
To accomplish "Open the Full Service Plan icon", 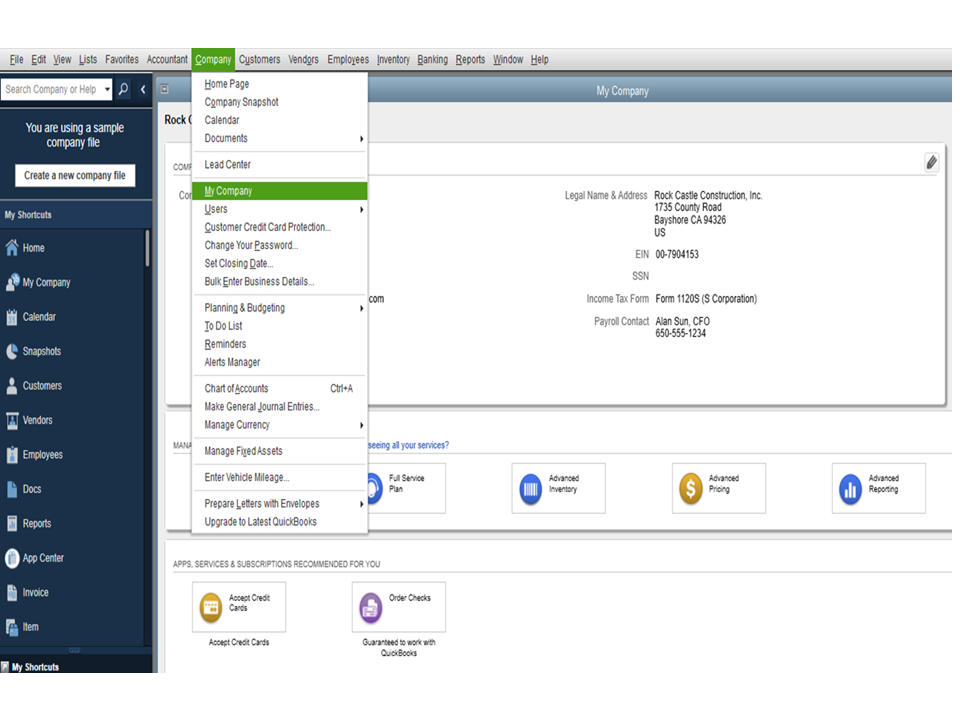I will pyautogui.click(x=373, y=489).
